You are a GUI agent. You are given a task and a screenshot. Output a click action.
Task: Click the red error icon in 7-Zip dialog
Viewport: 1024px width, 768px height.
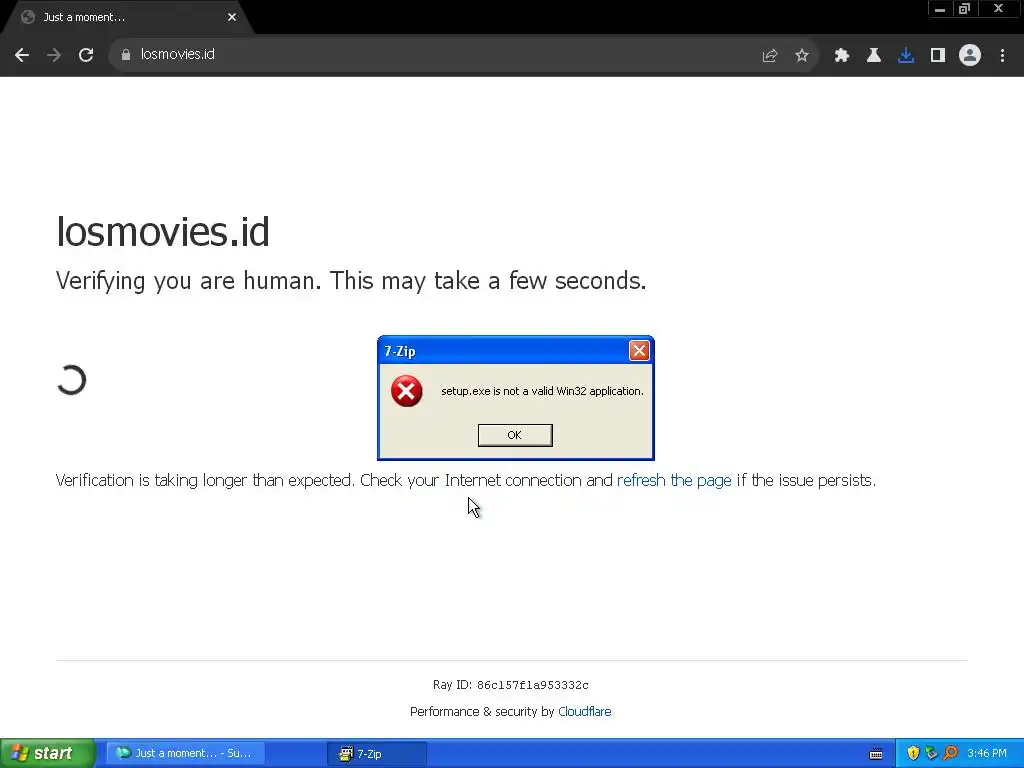(x=406, y=391)
